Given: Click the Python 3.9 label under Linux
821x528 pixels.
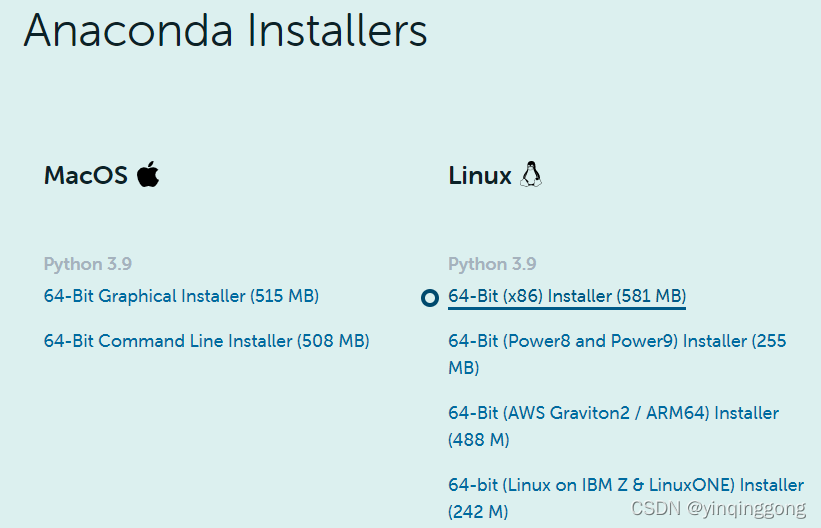Looking at the screenshot, I should (492, 263).
